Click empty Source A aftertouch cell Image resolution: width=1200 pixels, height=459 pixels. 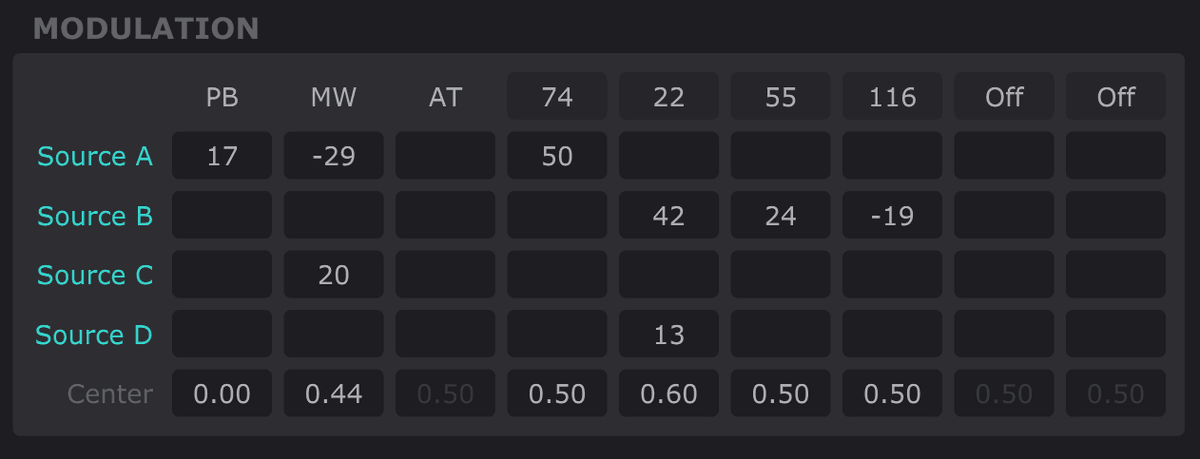[x=445, y=156]
